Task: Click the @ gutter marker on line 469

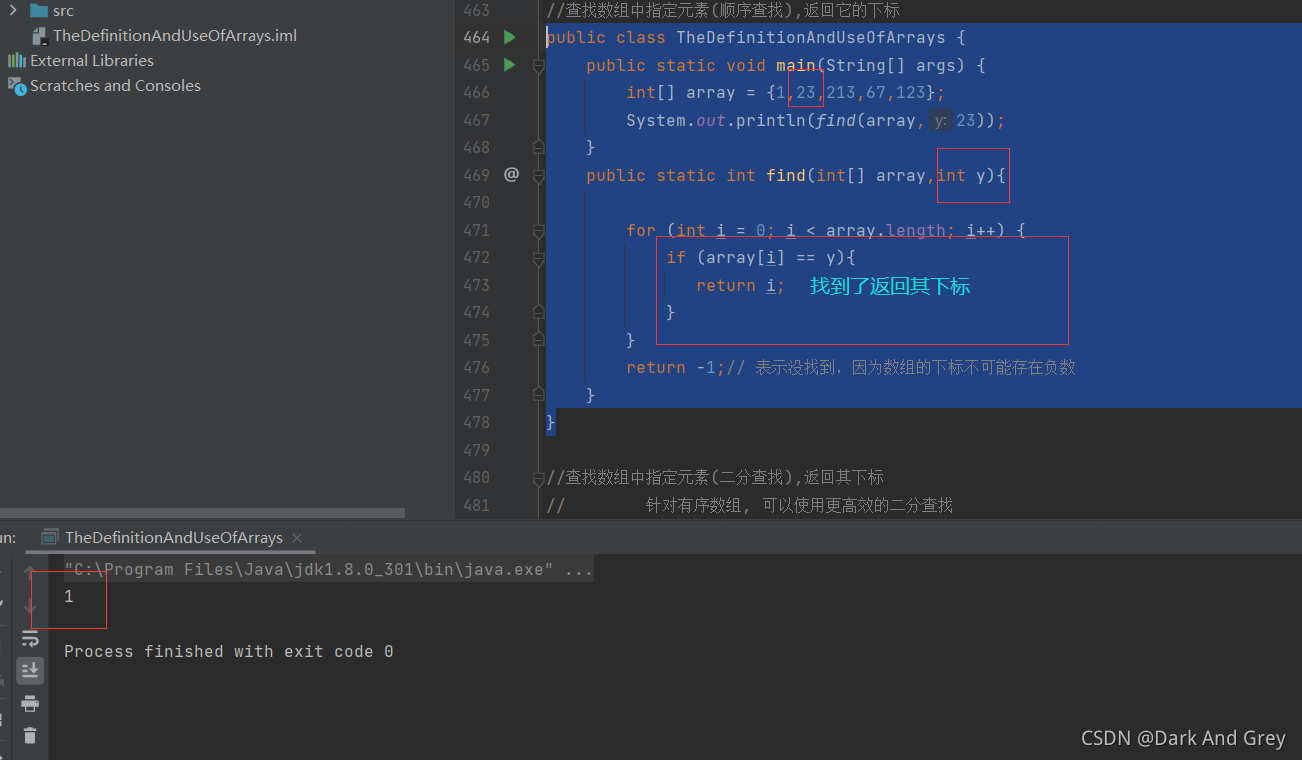Action: pyautogui.click(x=511, y=174)
